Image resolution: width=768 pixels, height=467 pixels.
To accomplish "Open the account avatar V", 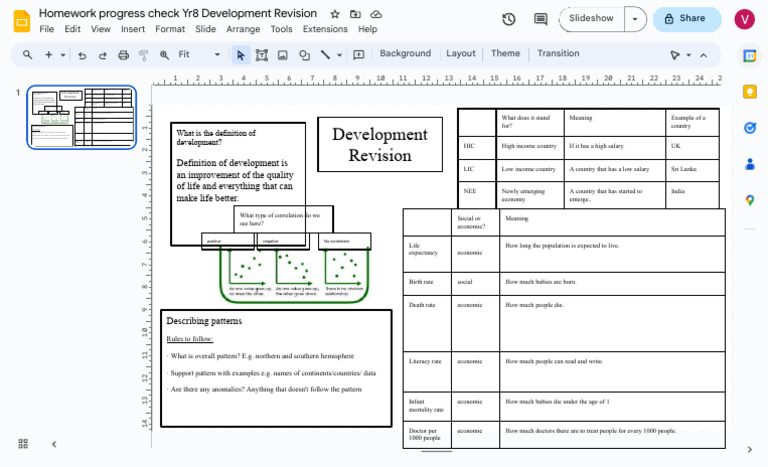I will click(744, 19).
